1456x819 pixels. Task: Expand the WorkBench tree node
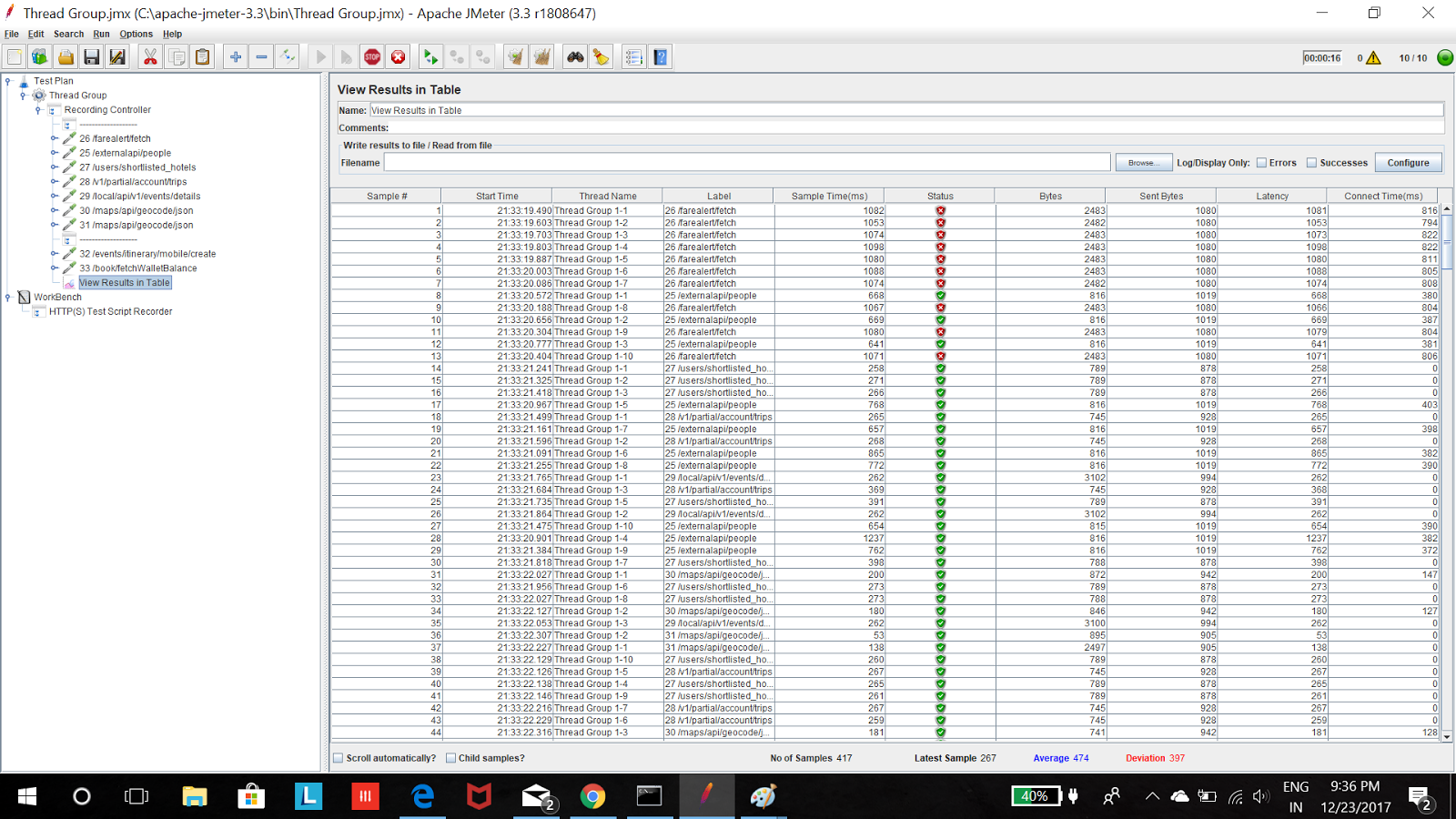[x=8, y=297]
